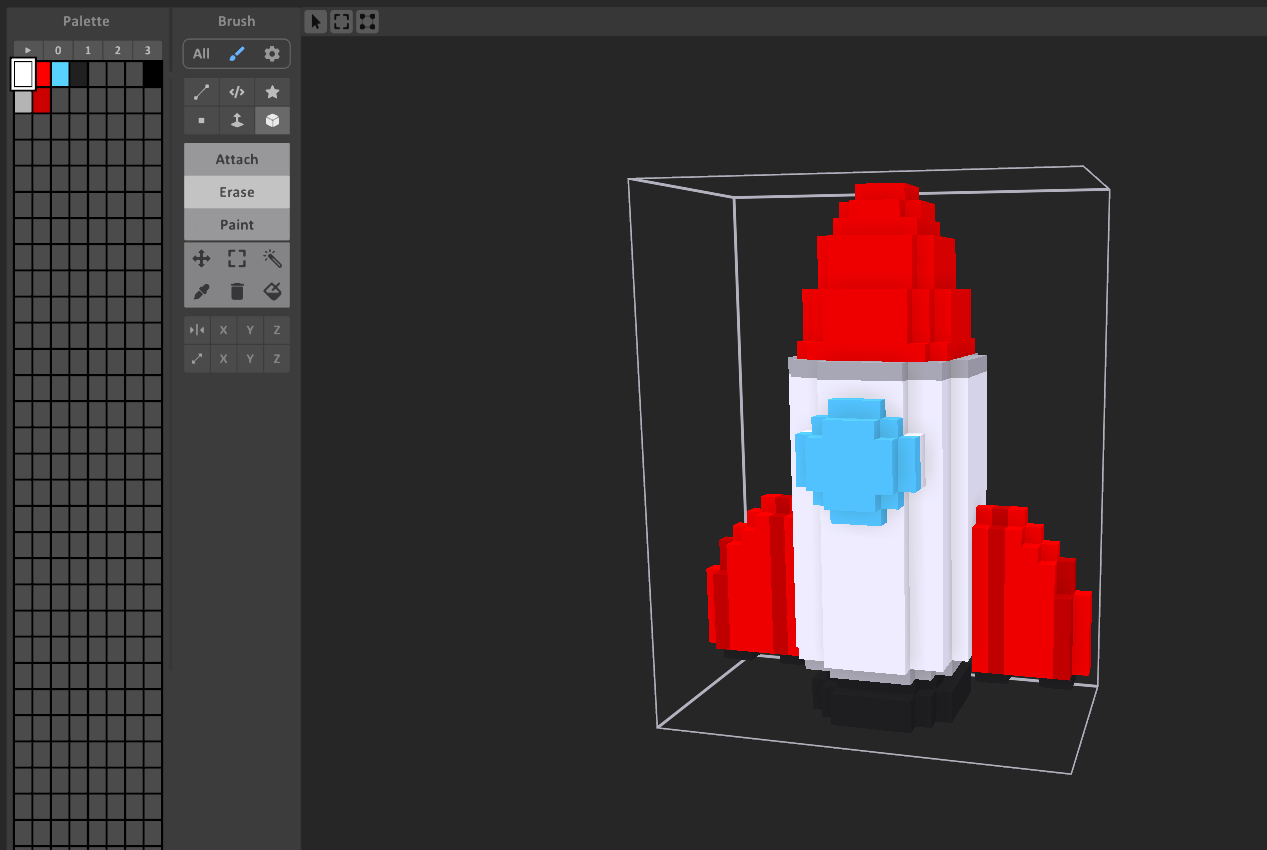Switch to Paint mode
This screenshot has width=1267, height=850.
tap(236, 224)
